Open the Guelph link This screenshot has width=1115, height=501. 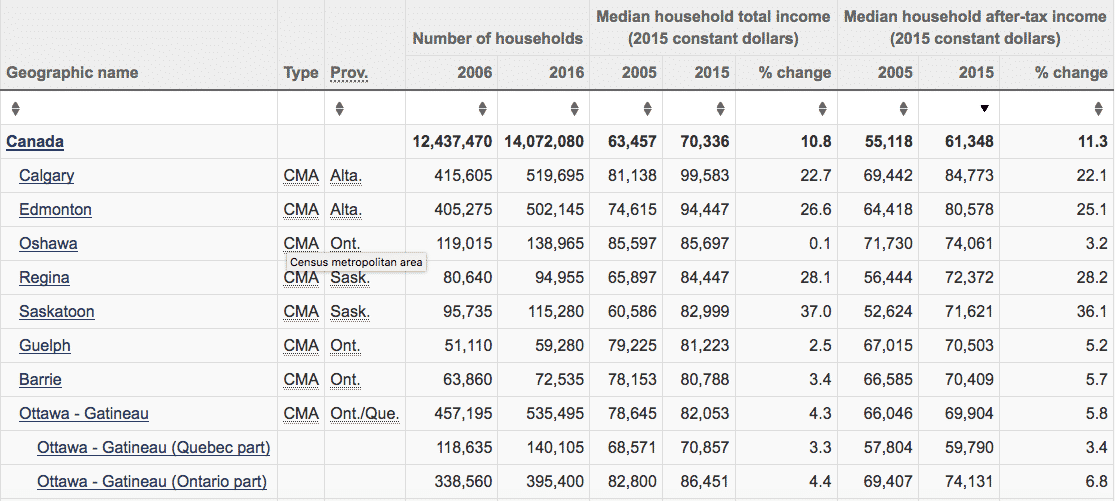(45, 345)
